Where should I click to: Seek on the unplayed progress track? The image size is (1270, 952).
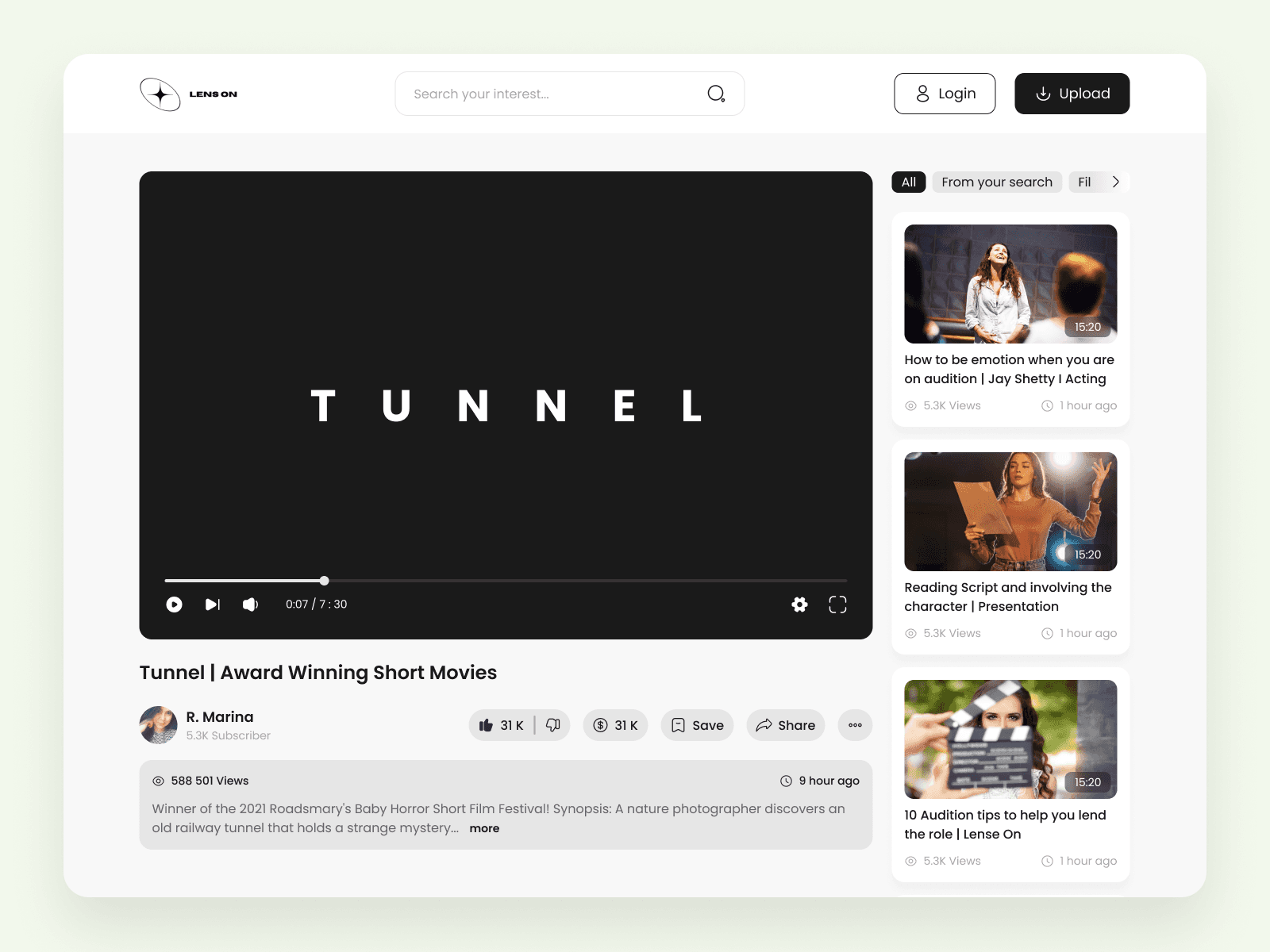click(588, 581)
